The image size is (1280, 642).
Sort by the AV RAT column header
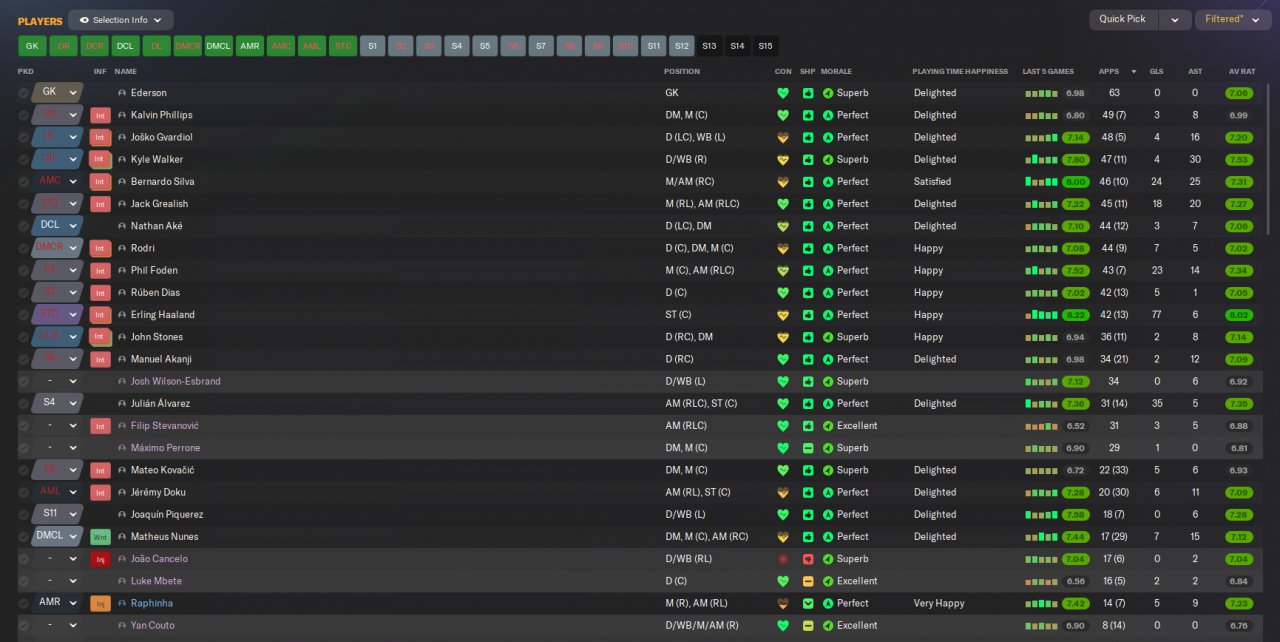pos(1240,72)
